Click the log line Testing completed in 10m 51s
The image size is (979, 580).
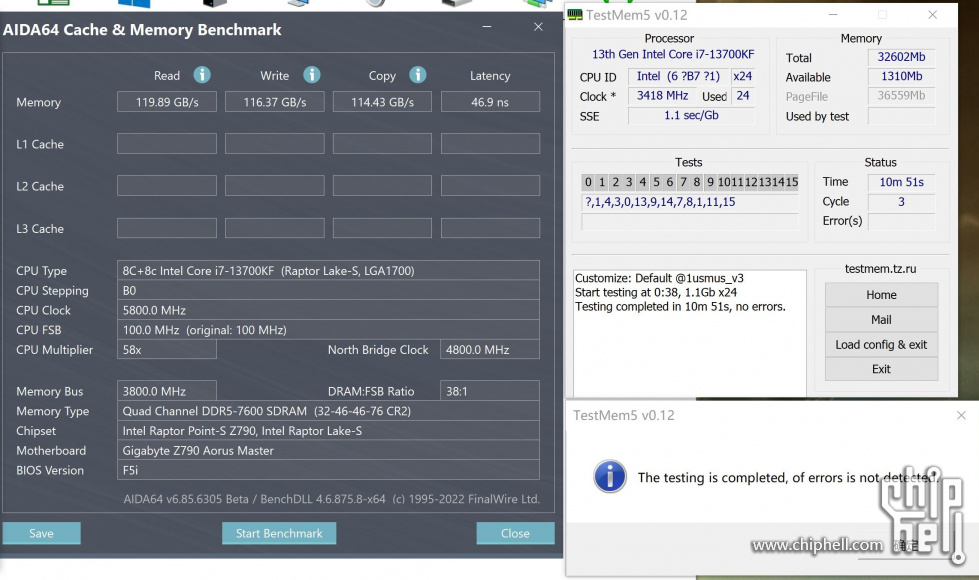point(680,307)
